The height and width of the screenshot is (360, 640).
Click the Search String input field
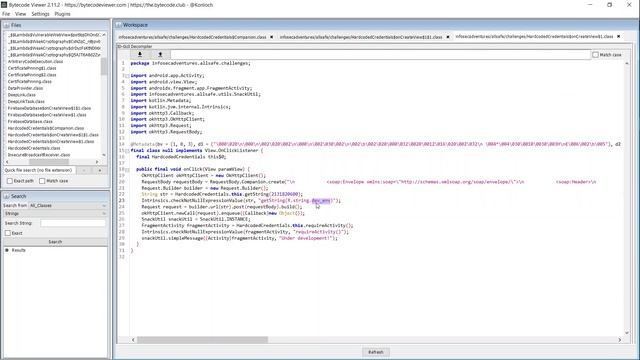click(73, 223)
